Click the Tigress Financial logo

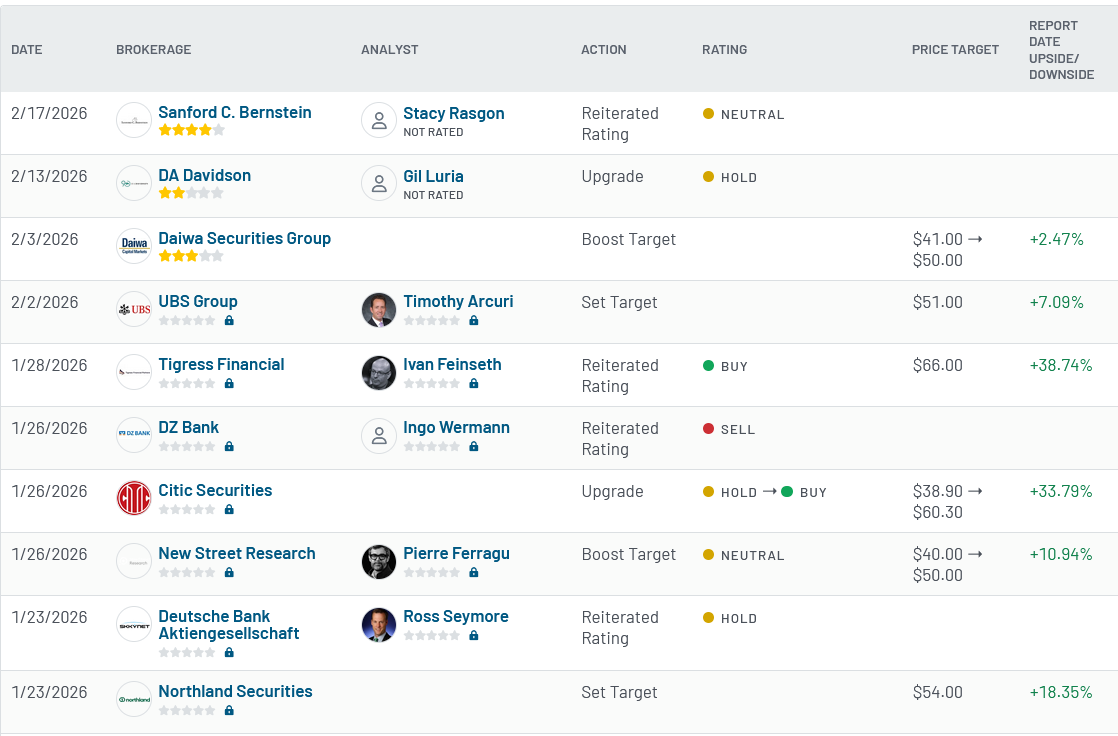pos(134,372)
